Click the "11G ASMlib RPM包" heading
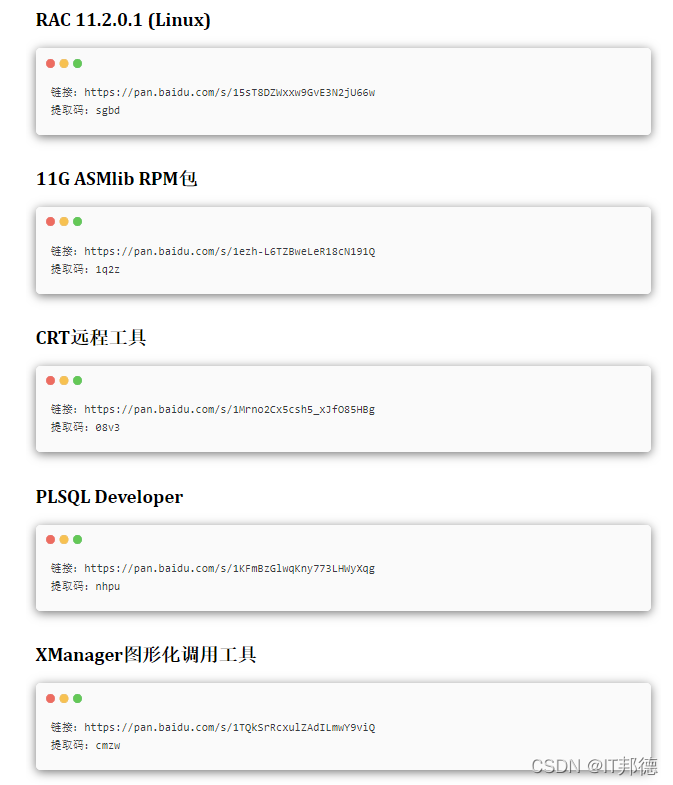The width and height of the screenshot is (673, 785). (x=117, y=179)
